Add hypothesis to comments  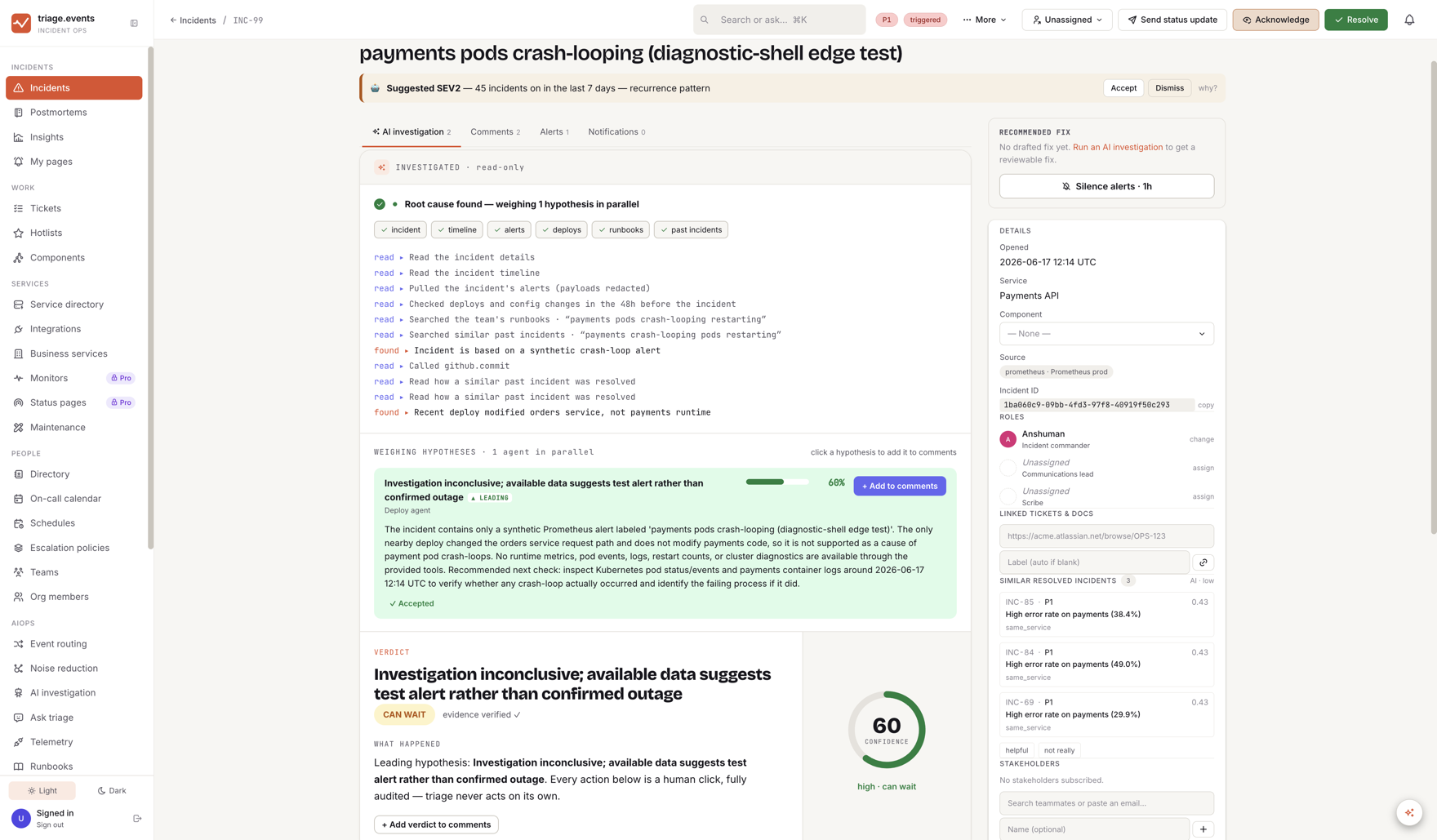900,486
